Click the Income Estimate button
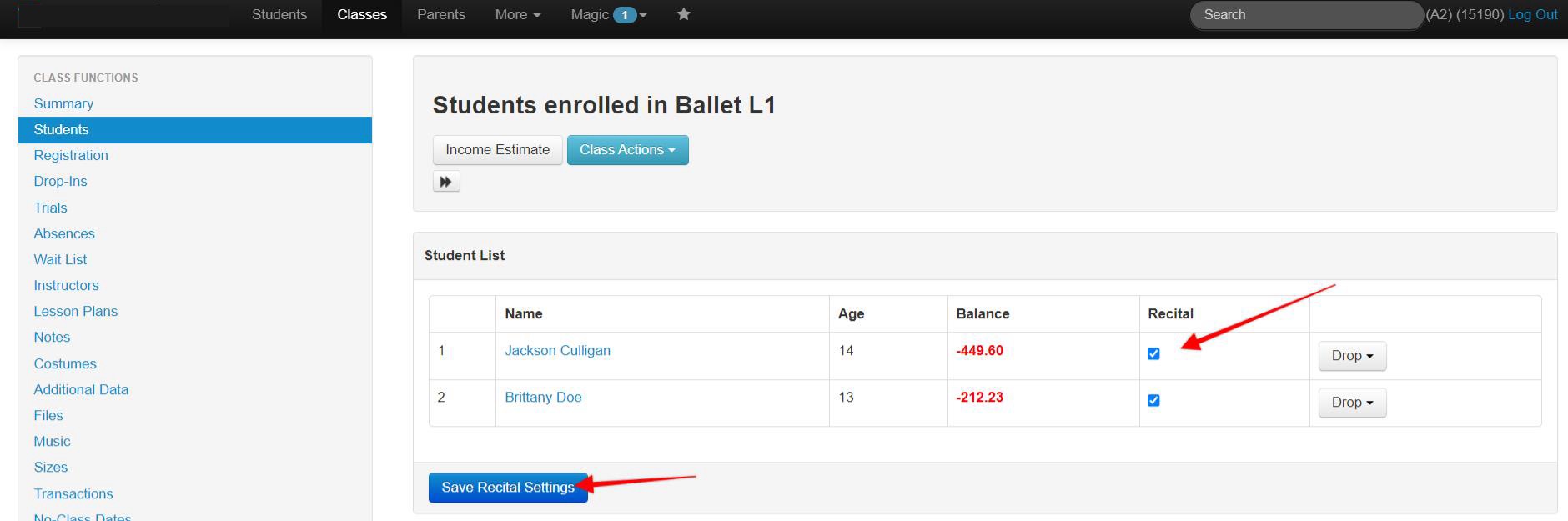This screenshot has width=1568, height=521. [x=497, y=150]
